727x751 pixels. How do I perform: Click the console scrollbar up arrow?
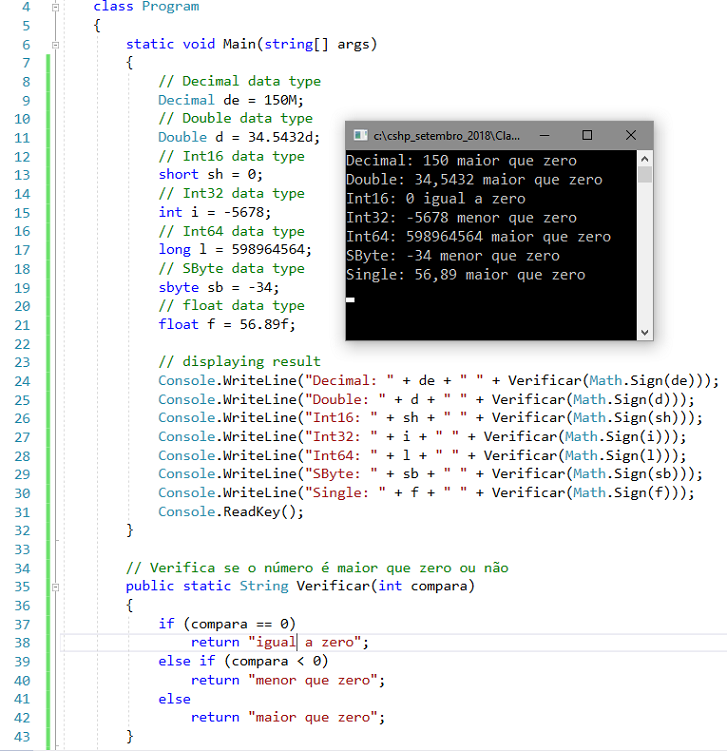point(645,159)
